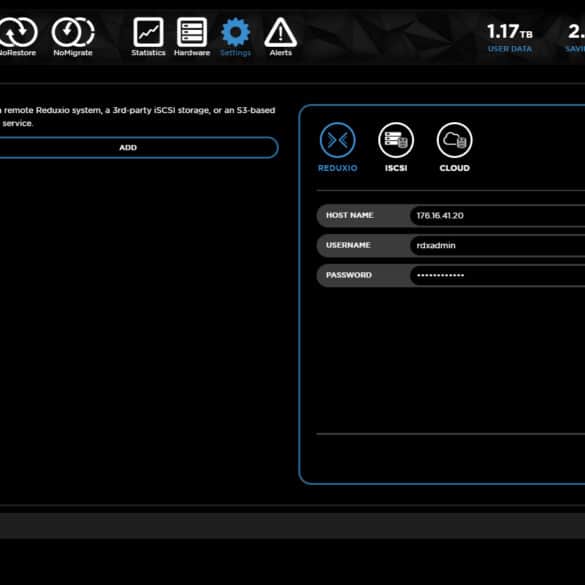
Task: Click the USERNAME label
Action: pos(348,245)
